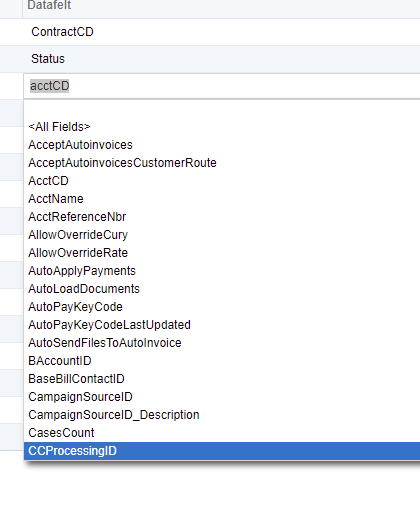Select AcceptAutoinvoicesCustomerRoute option
420x506 pixels.
(x=222, y=163)
